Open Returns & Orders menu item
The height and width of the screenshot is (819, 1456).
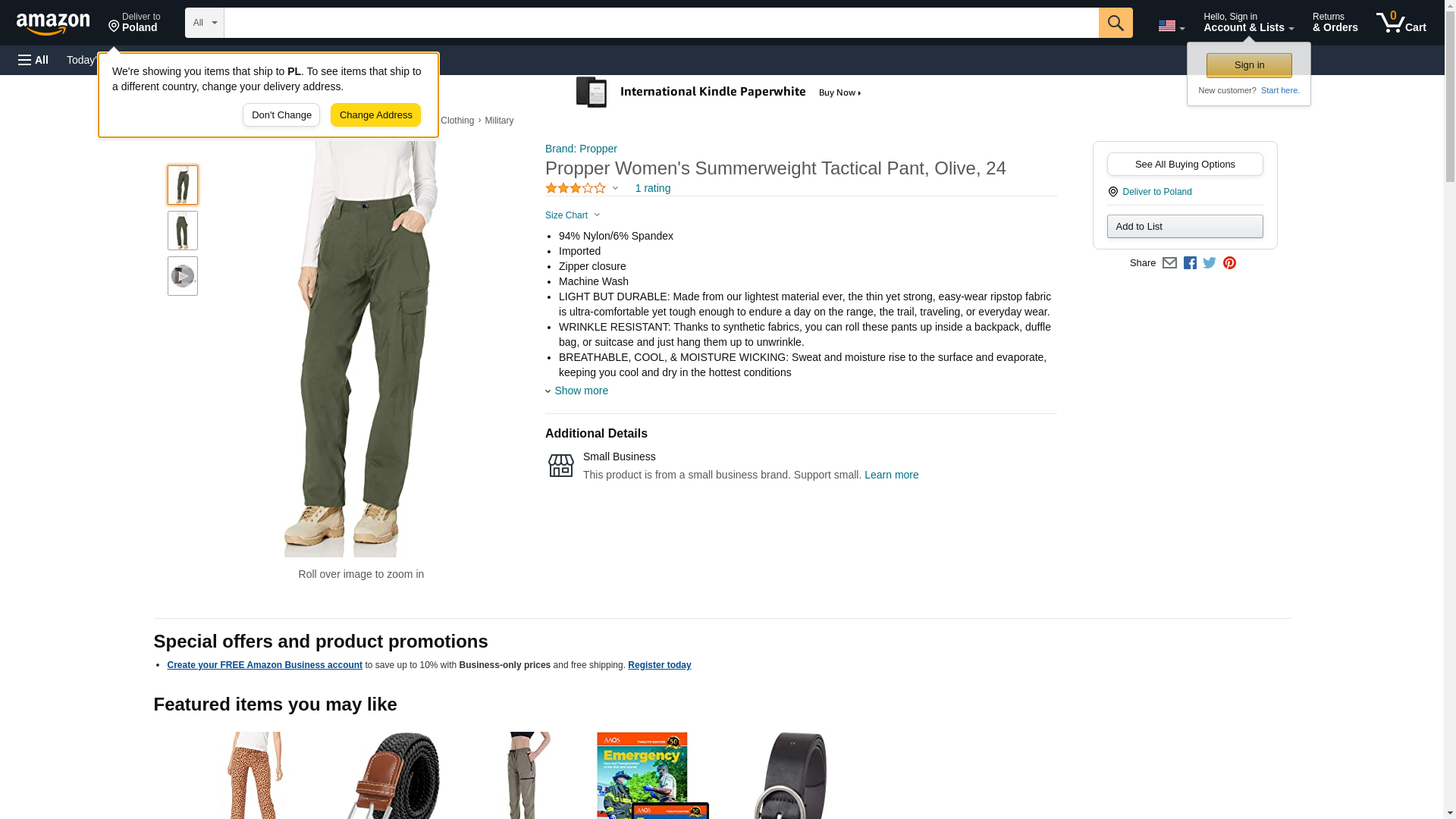pos(1335,23)
